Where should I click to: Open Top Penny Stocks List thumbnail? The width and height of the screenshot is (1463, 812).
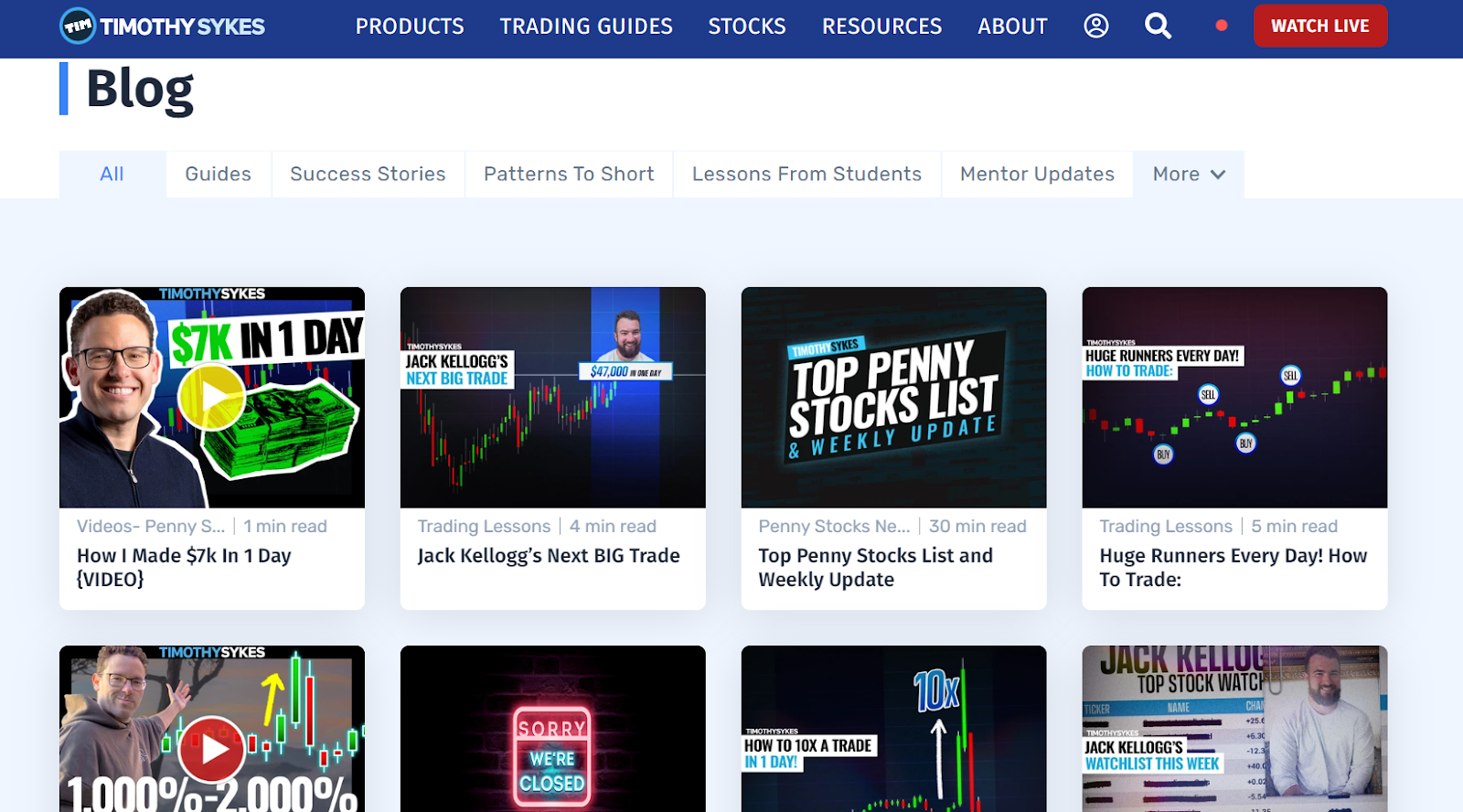tap(894, 398)
